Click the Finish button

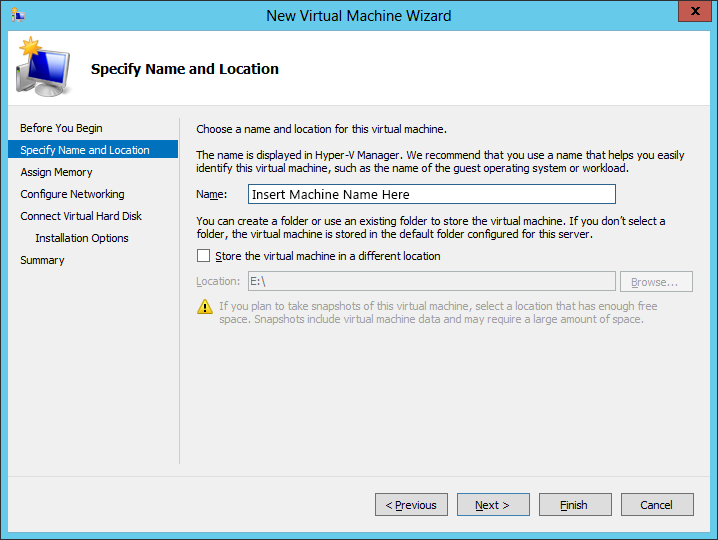pyautogui.click(x=575, y=505)
